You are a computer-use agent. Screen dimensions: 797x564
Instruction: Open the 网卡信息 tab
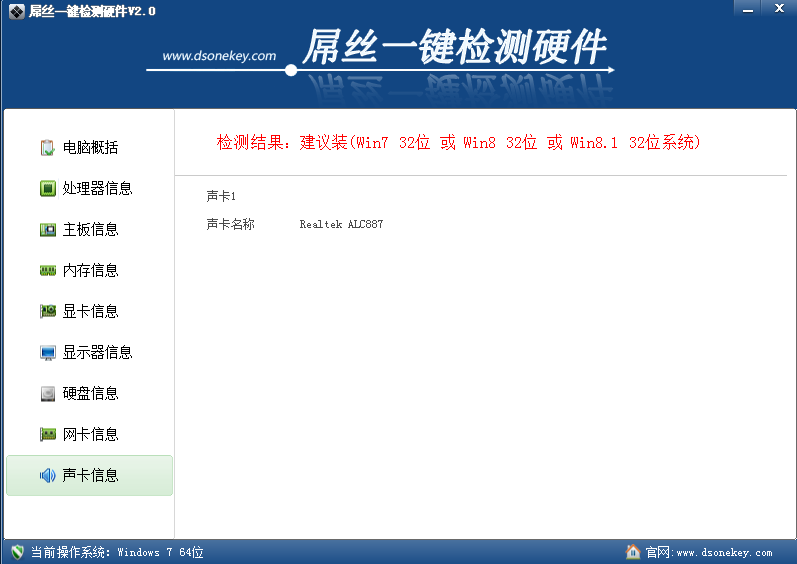89,434
